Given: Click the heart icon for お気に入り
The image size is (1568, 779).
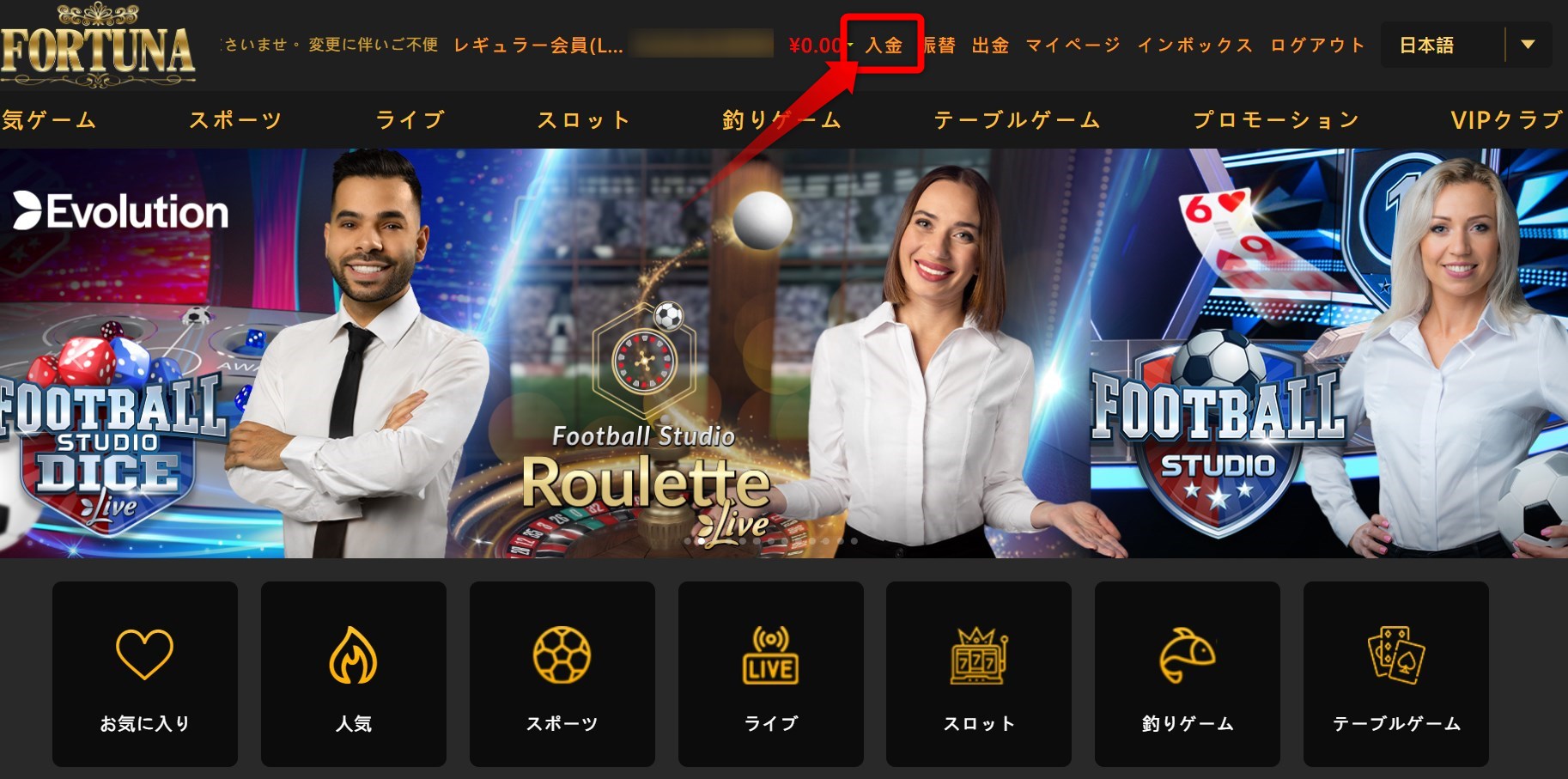Looking at the screenshot, I should point(144,654).
